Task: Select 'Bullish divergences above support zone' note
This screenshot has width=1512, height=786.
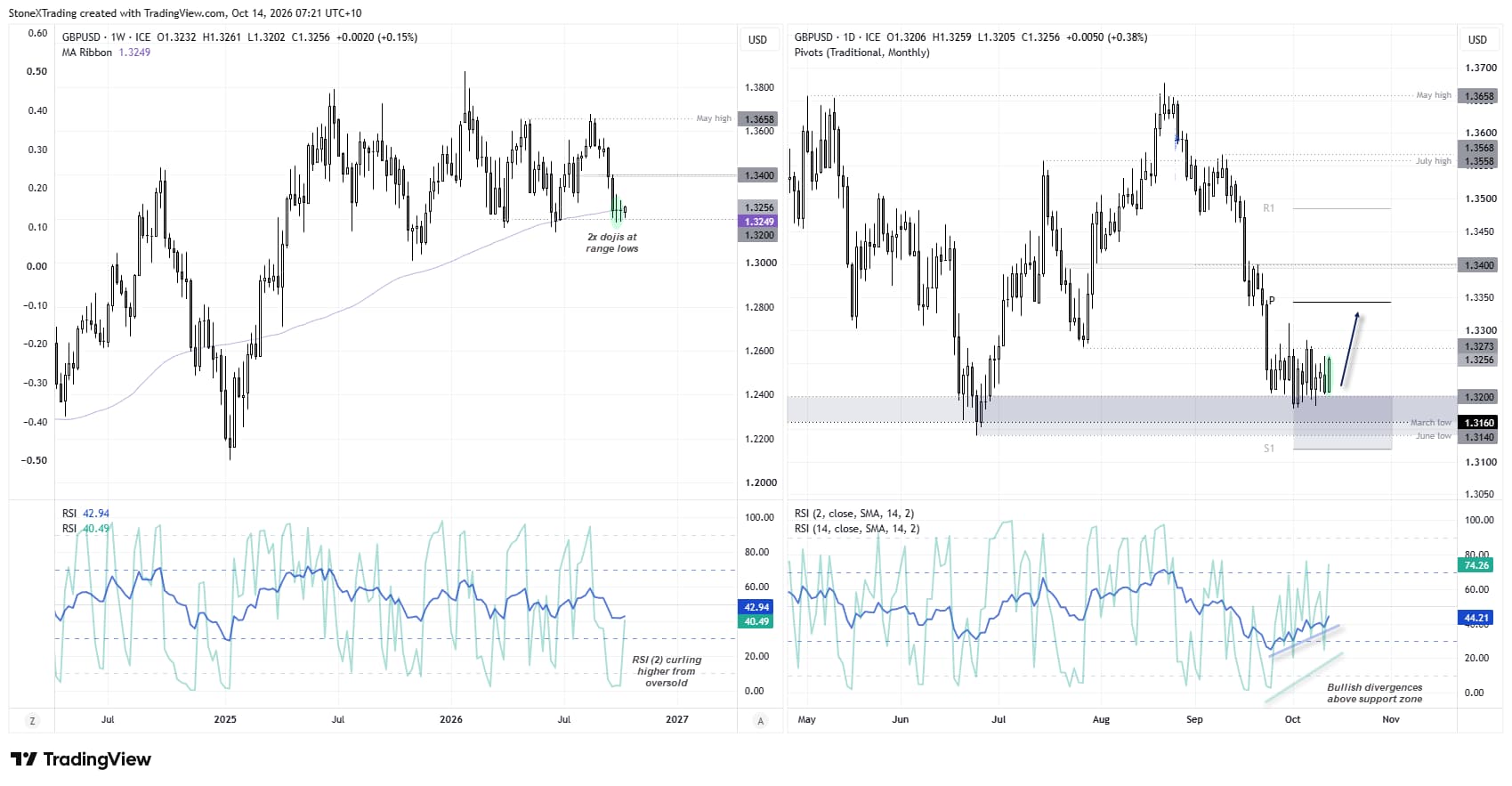Action: (x=1374, y=693)
